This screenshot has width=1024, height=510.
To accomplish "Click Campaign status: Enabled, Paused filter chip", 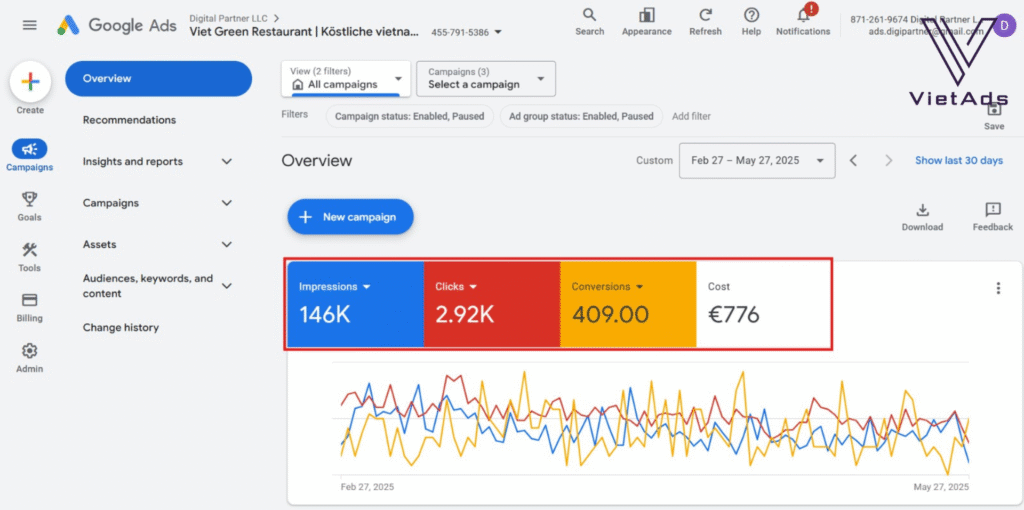I will click(x=409, y=116).
